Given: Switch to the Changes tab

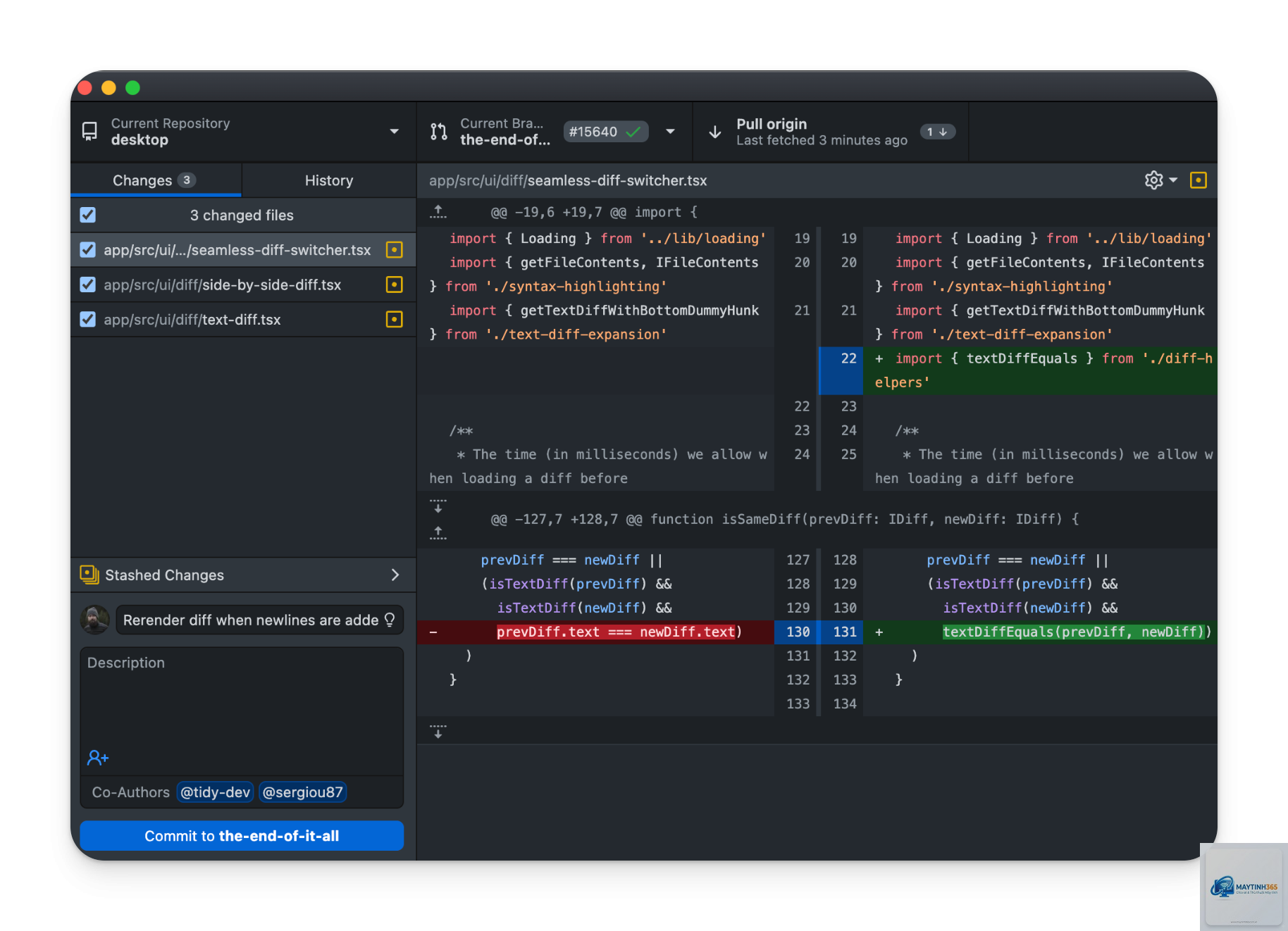Looking at the screenshot, I should click(156, 180).
